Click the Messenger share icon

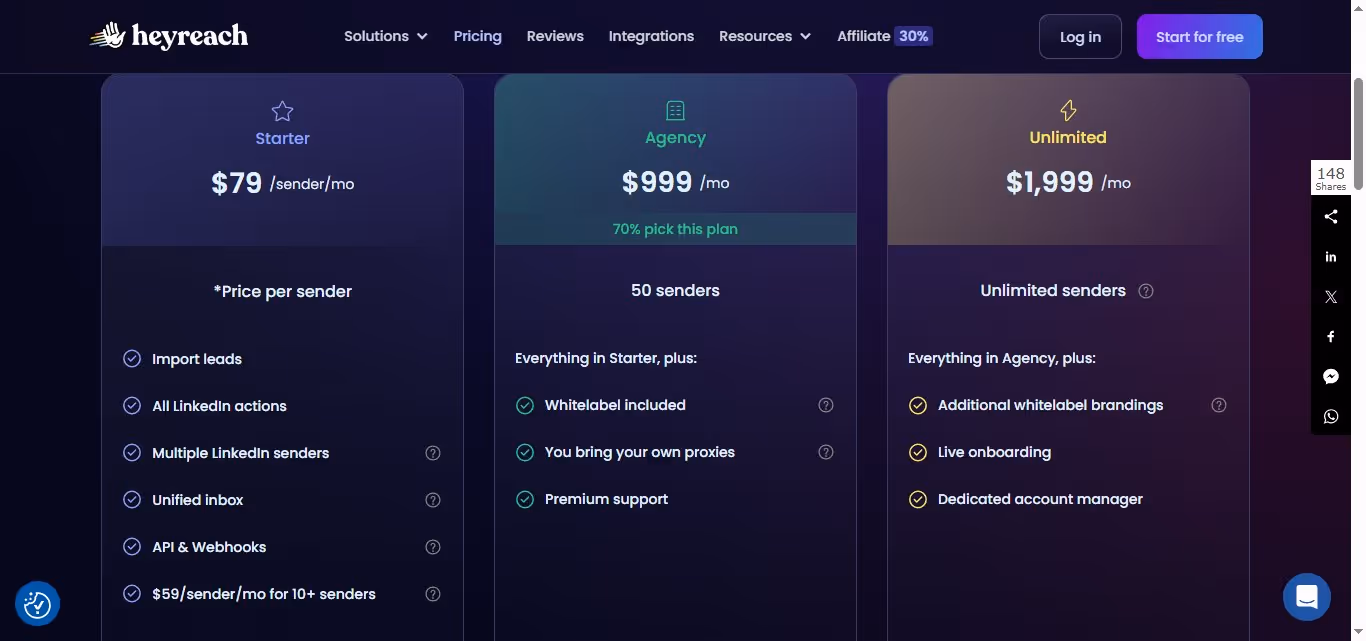[x=1330, y=376]
